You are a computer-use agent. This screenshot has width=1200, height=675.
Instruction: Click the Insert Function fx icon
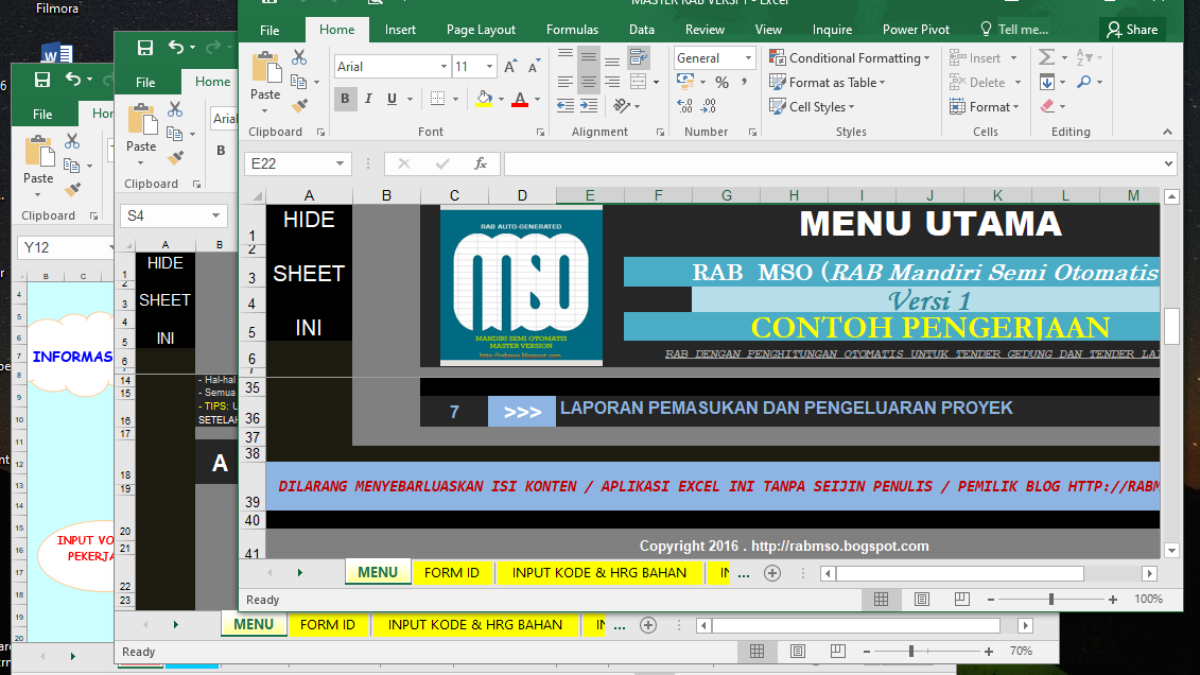pos(480,164)
